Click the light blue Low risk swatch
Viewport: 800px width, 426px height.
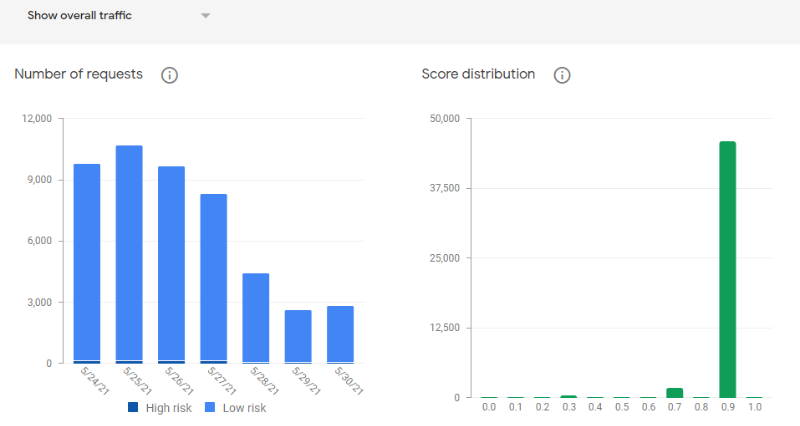tap(210, 407)
